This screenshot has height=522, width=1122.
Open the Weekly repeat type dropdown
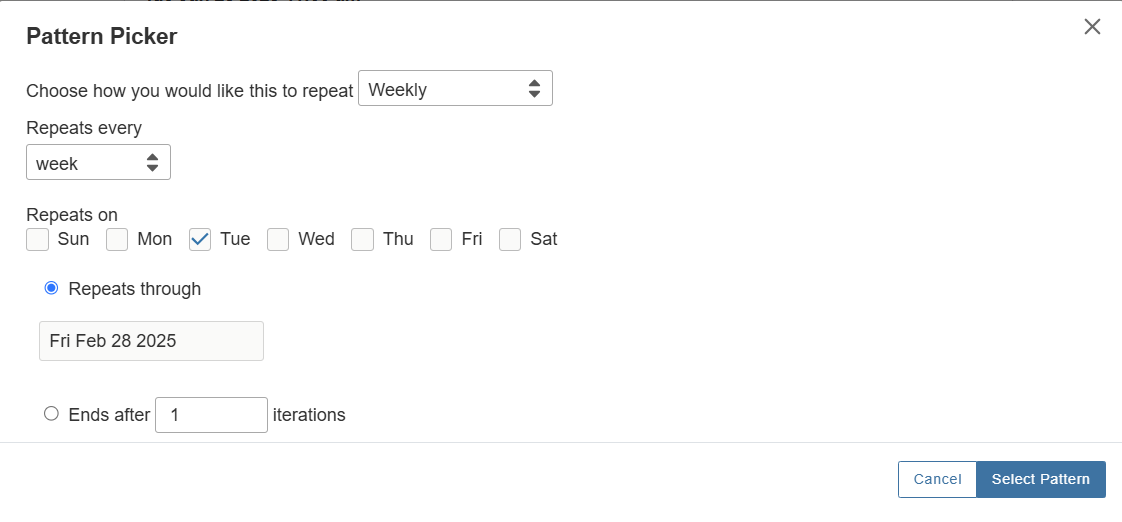point(455,89)
